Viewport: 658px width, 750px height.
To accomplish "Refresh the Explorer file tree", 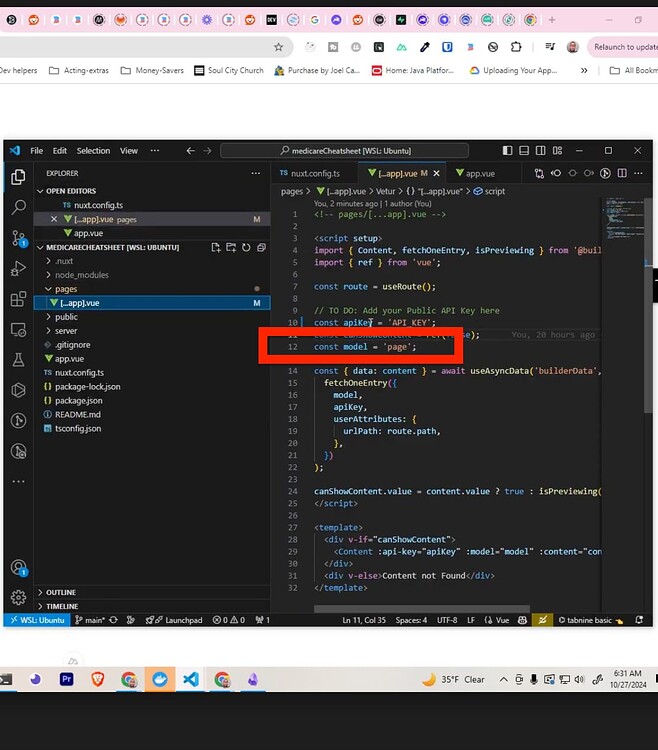I will point(246,247).
